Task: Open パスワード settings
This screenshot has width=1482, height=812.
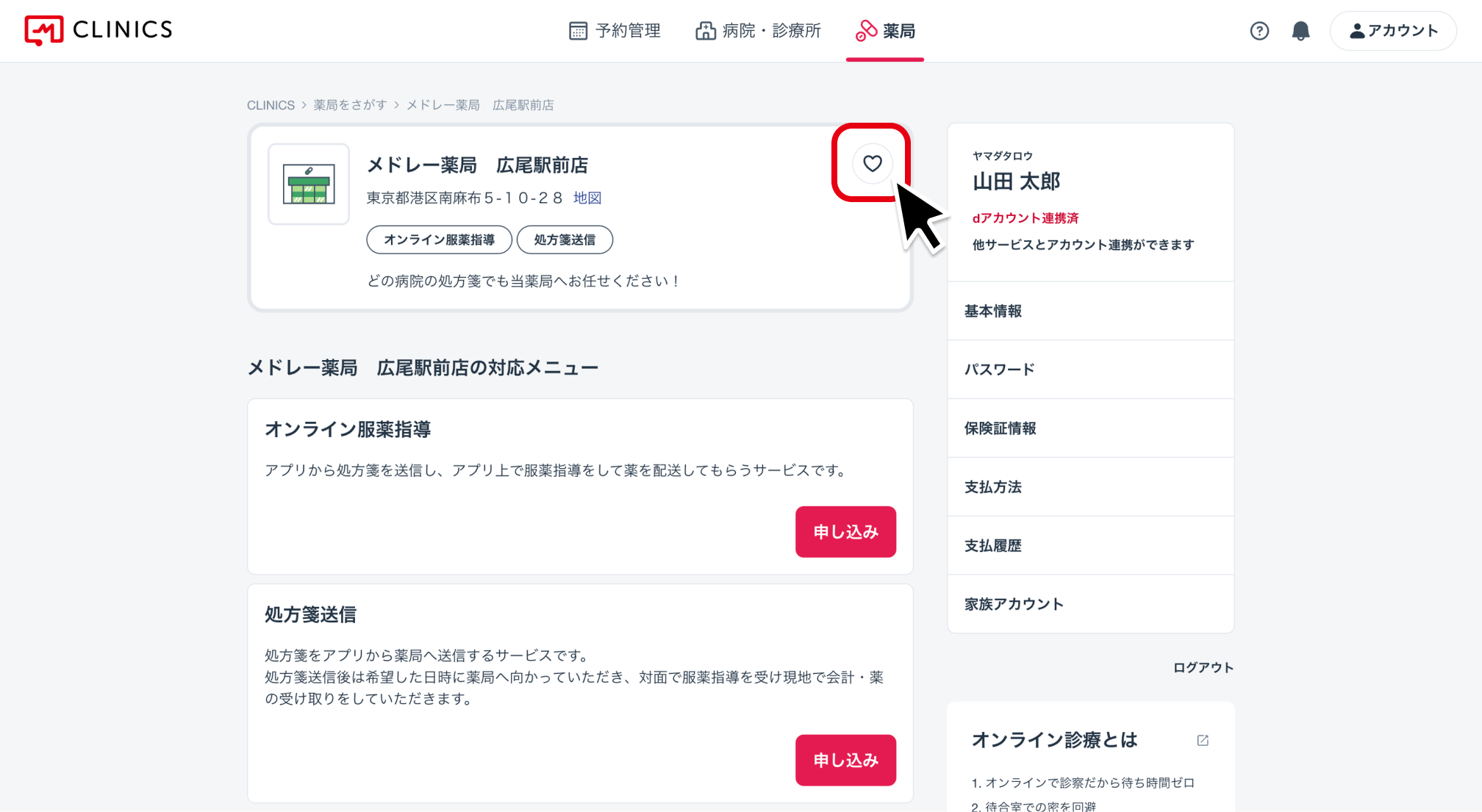Action: click(1090, 370)
